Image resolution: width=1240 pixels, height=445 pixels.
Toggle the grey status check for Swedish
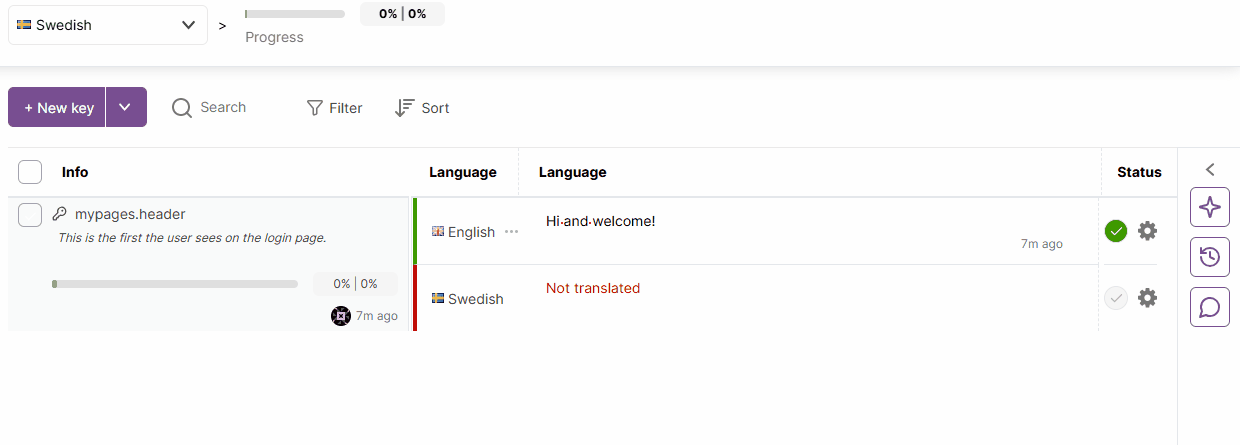click(x=1116, y=298)
